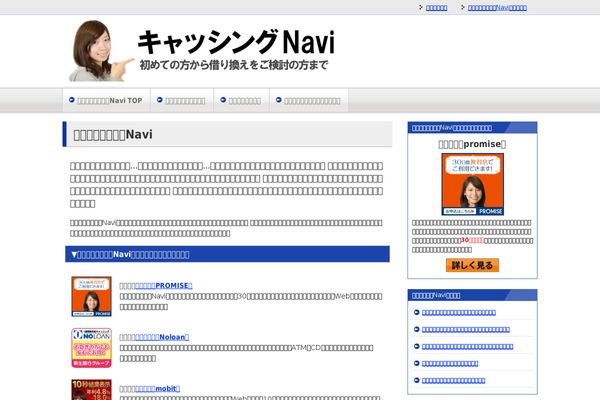Open the short top bar link left of the Navi link
The width and height of the screenshot is (600, 400).
point(437,8)
